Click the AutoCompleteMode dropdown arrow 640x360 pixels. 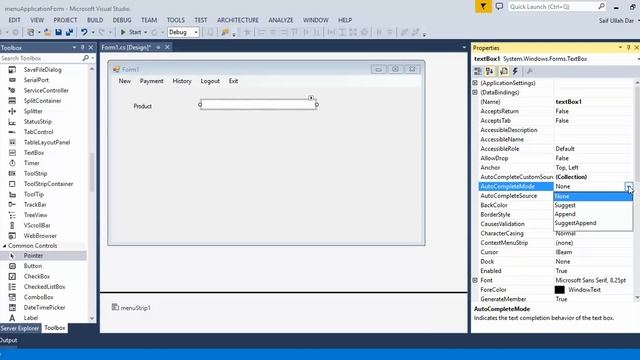click(629, 187)
